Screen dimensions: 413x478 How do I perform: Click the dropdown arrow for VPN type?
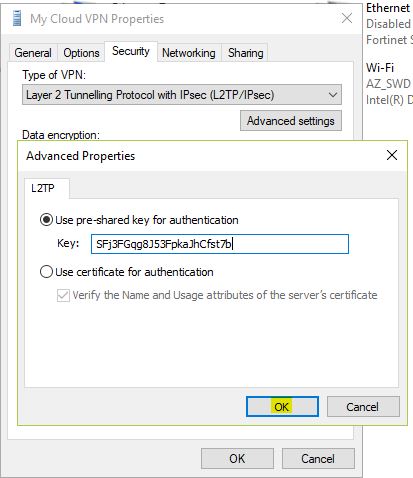332,95
